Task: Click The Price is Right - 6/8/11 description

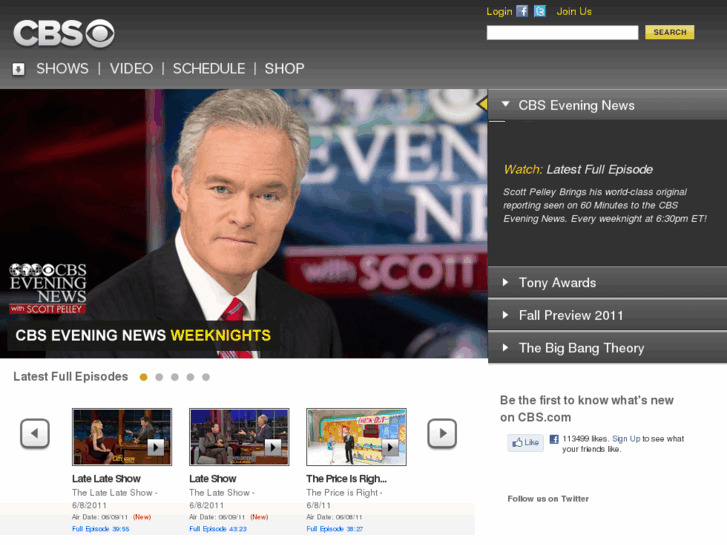Action: 344,499
